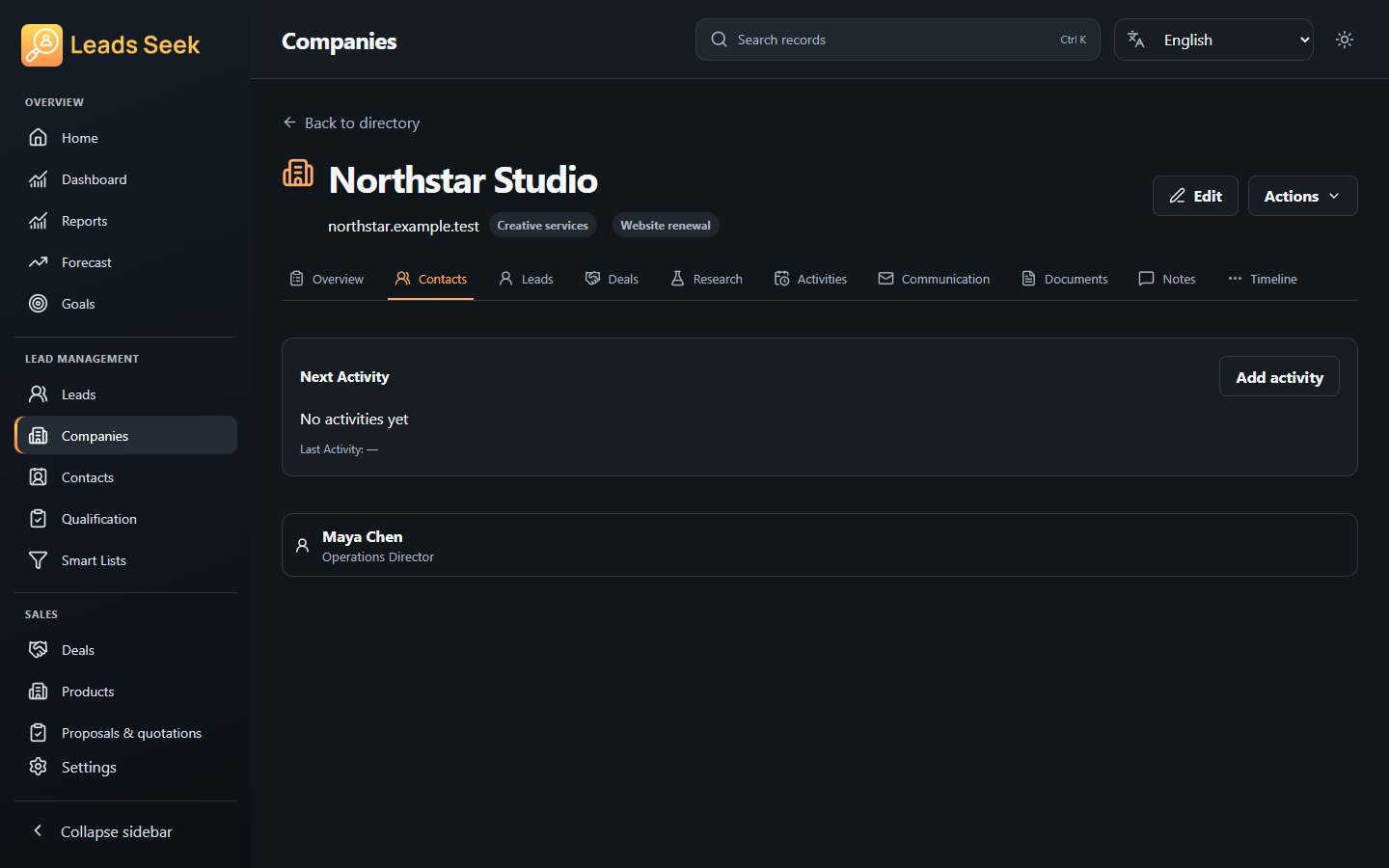Open Proposals & quotations sidebar item
Screen dimensions: 1389x868
[125, 733]
